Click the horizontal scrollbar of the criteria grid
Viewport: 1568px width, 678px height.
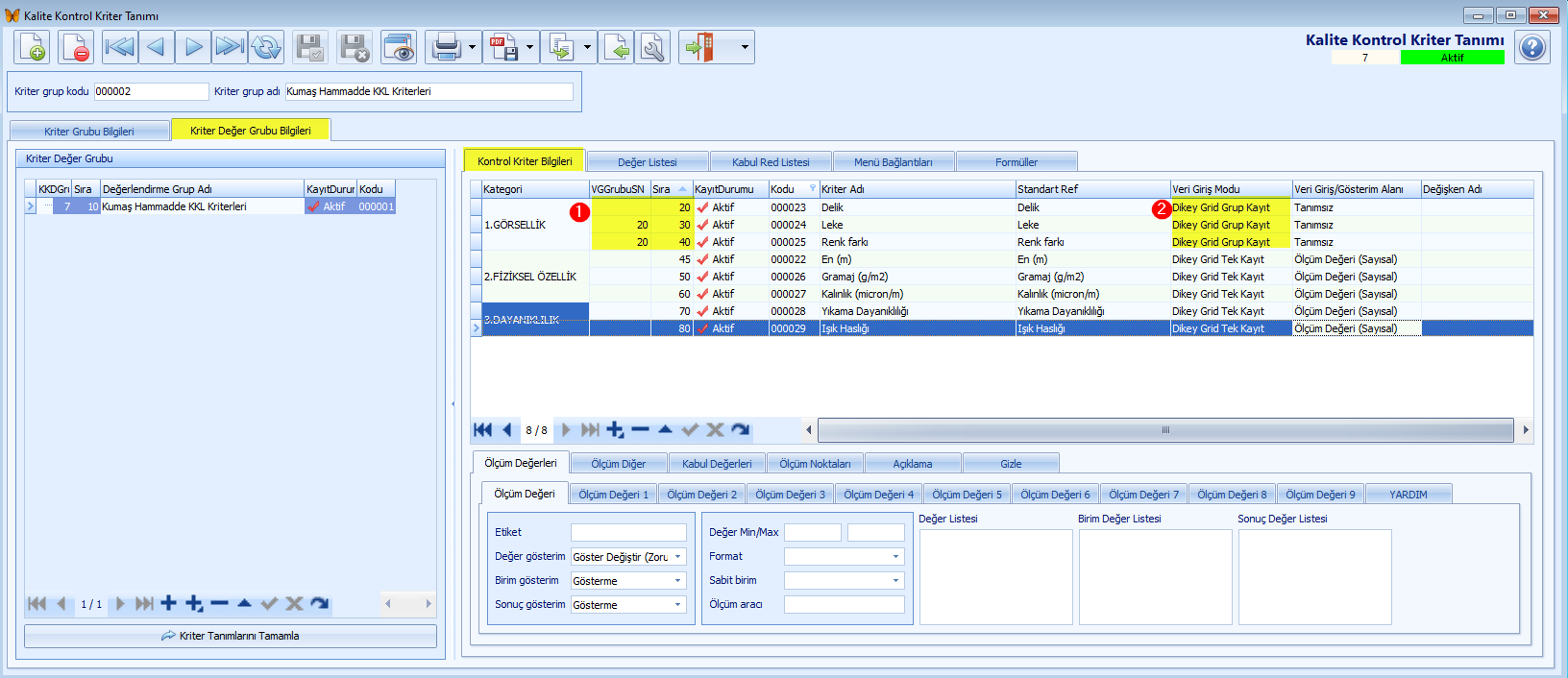(1165, 430)
